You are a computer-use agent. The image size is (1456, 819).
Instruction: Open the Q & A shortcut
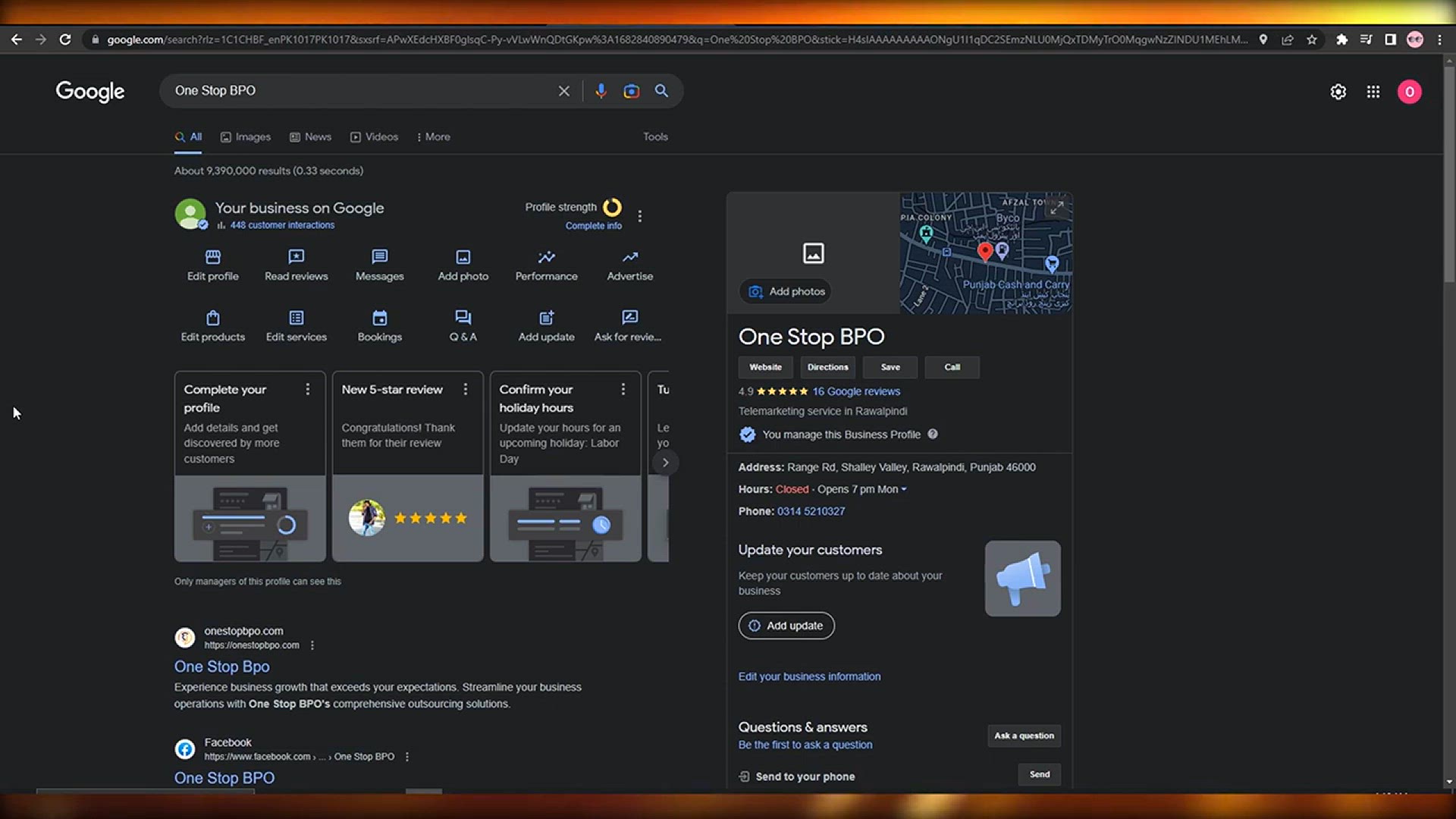(x=463, y=326)
